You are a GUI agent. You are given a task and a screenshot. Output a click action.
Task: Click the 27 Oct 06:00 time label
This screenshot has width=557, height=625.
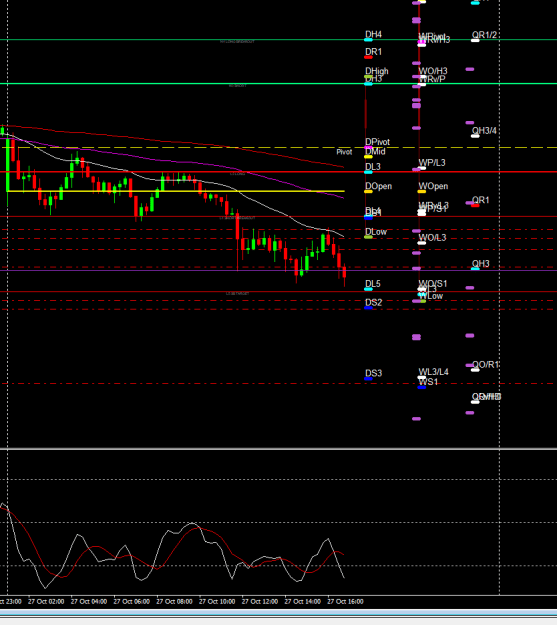[132, 601]
